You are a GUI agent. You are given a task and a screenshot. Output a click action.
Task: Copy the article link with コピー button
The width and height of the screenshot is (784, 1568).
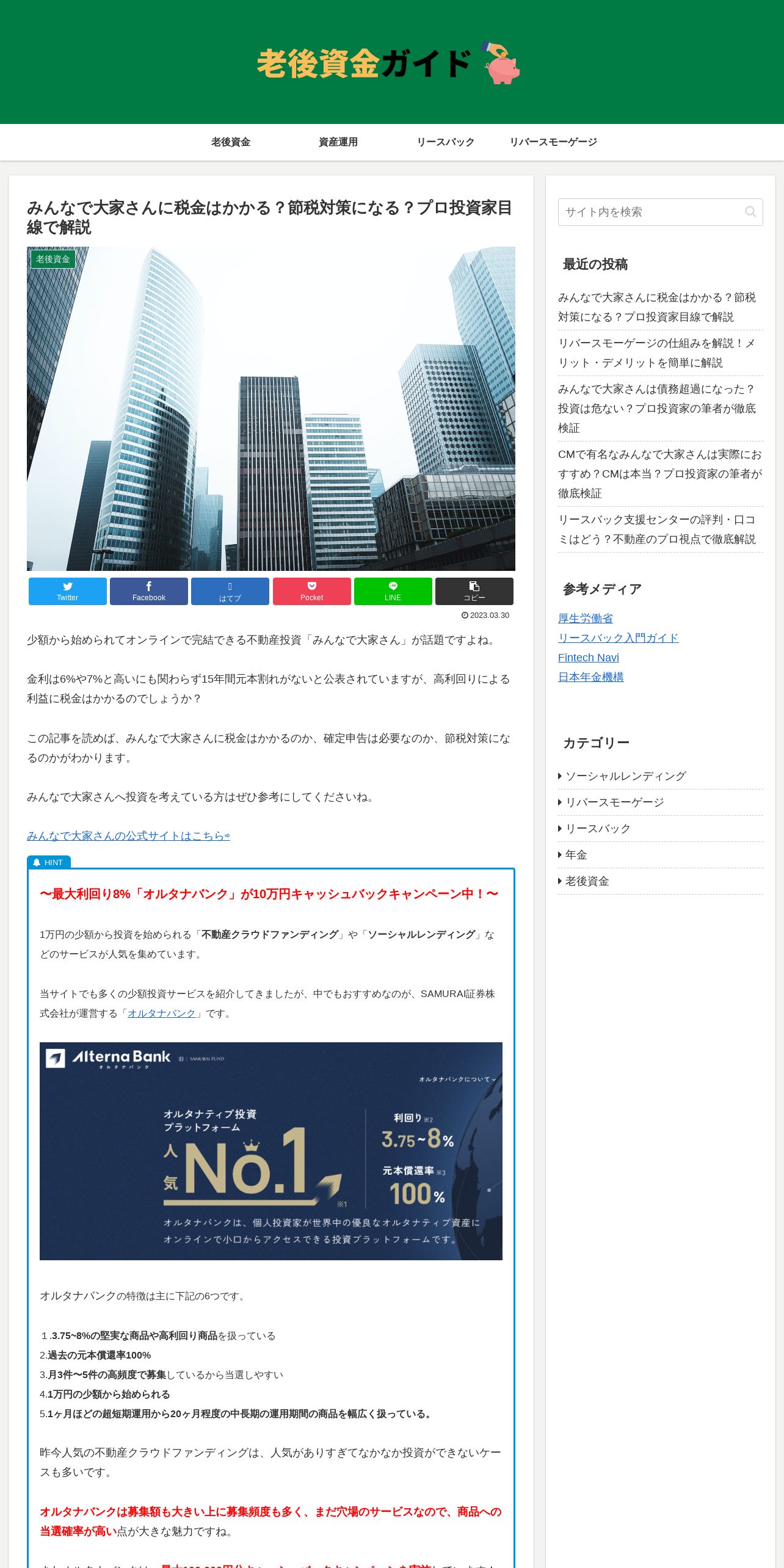[x=474, y=591]
